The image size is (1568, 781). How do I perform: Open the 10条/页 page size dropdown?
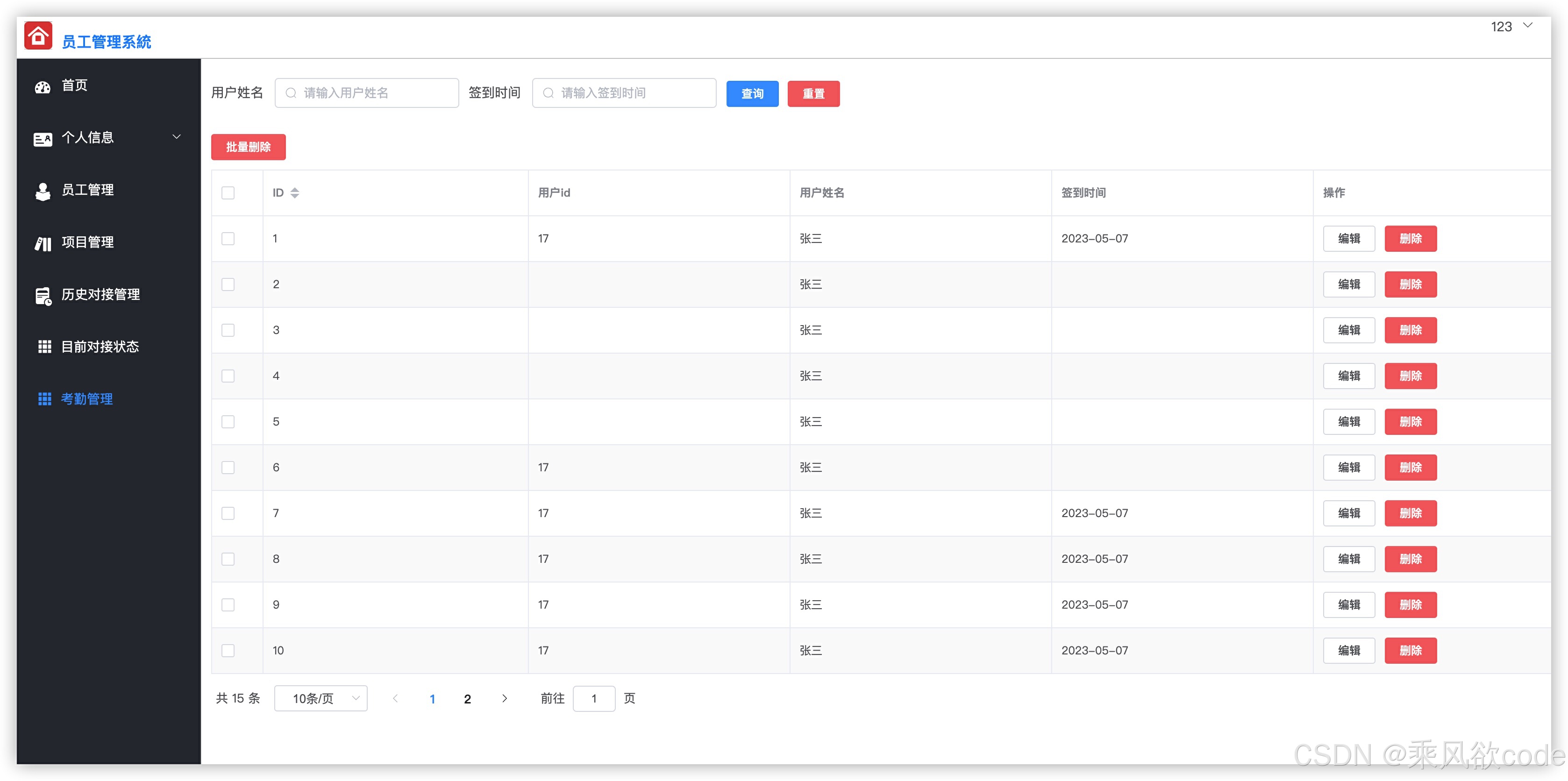coord(321,698)
